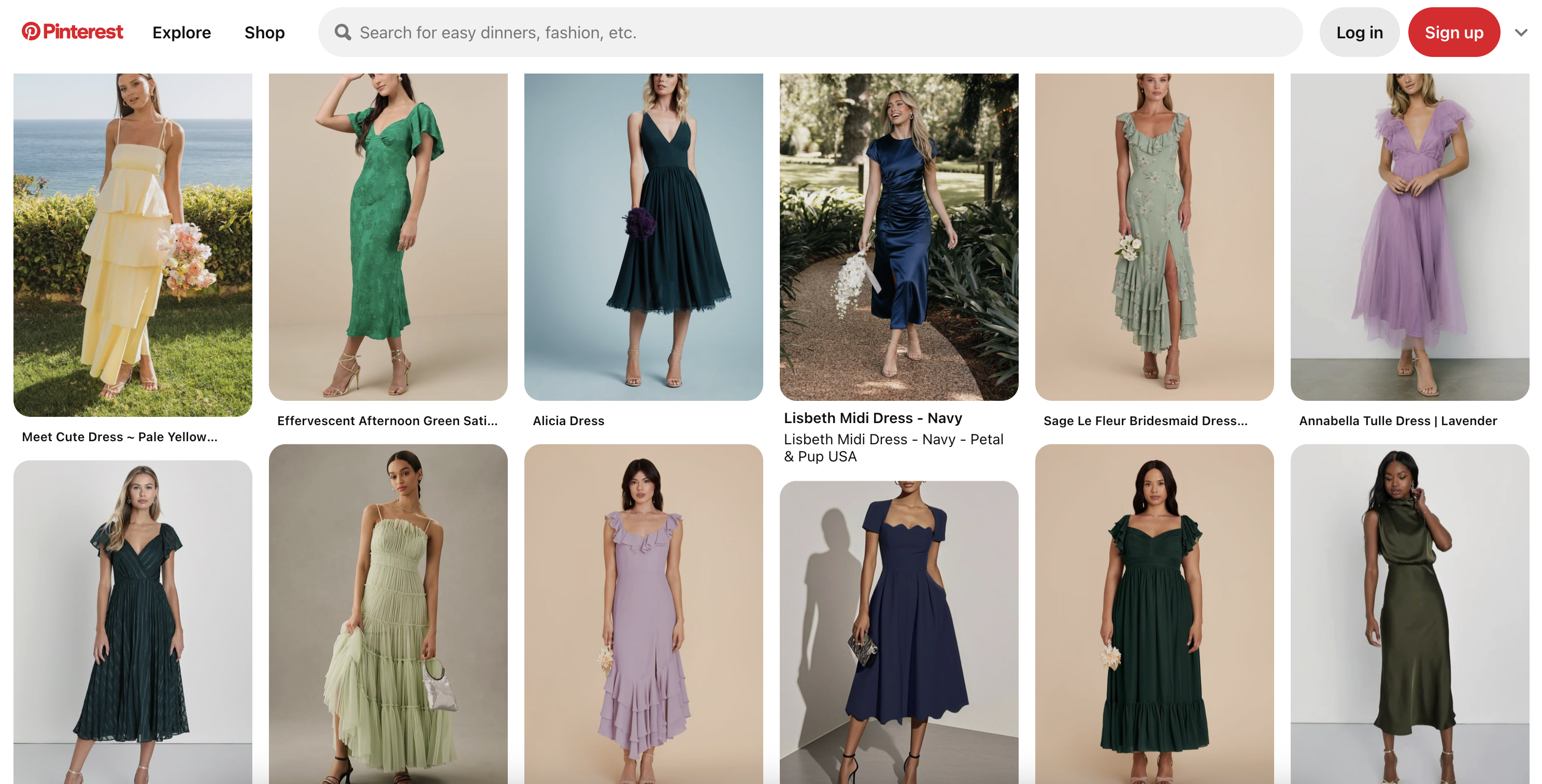Focus the search input field

(x=810, y=32)
